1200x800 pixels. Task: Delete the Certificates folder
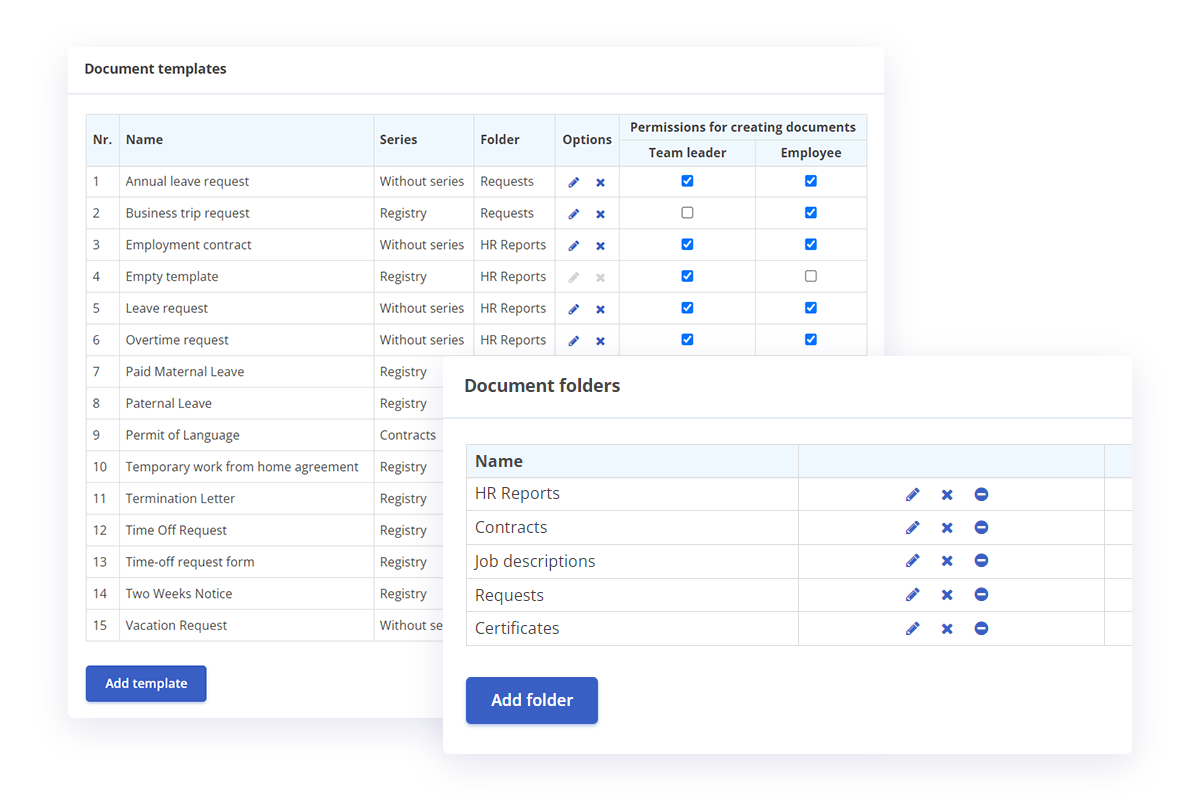947,628
